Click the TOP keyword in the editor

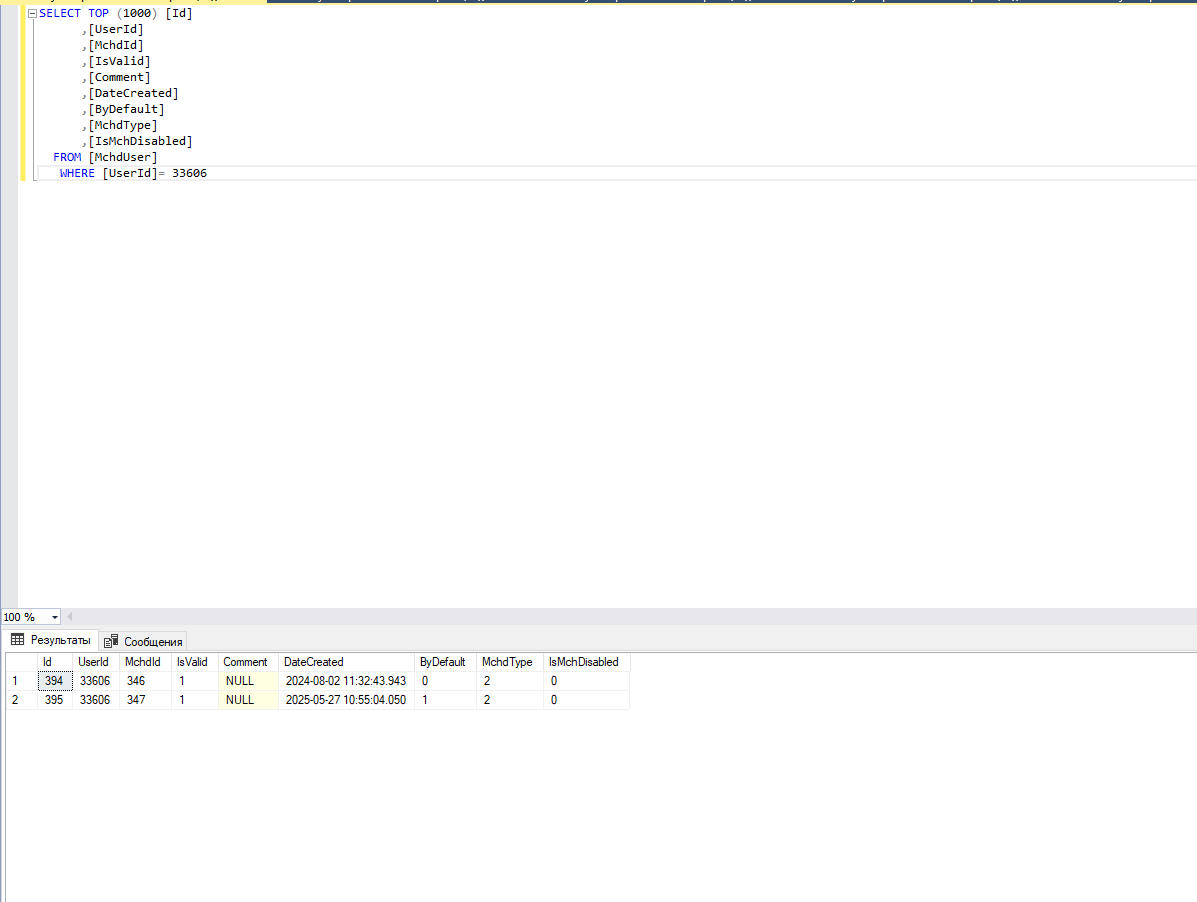click(98, 14)
